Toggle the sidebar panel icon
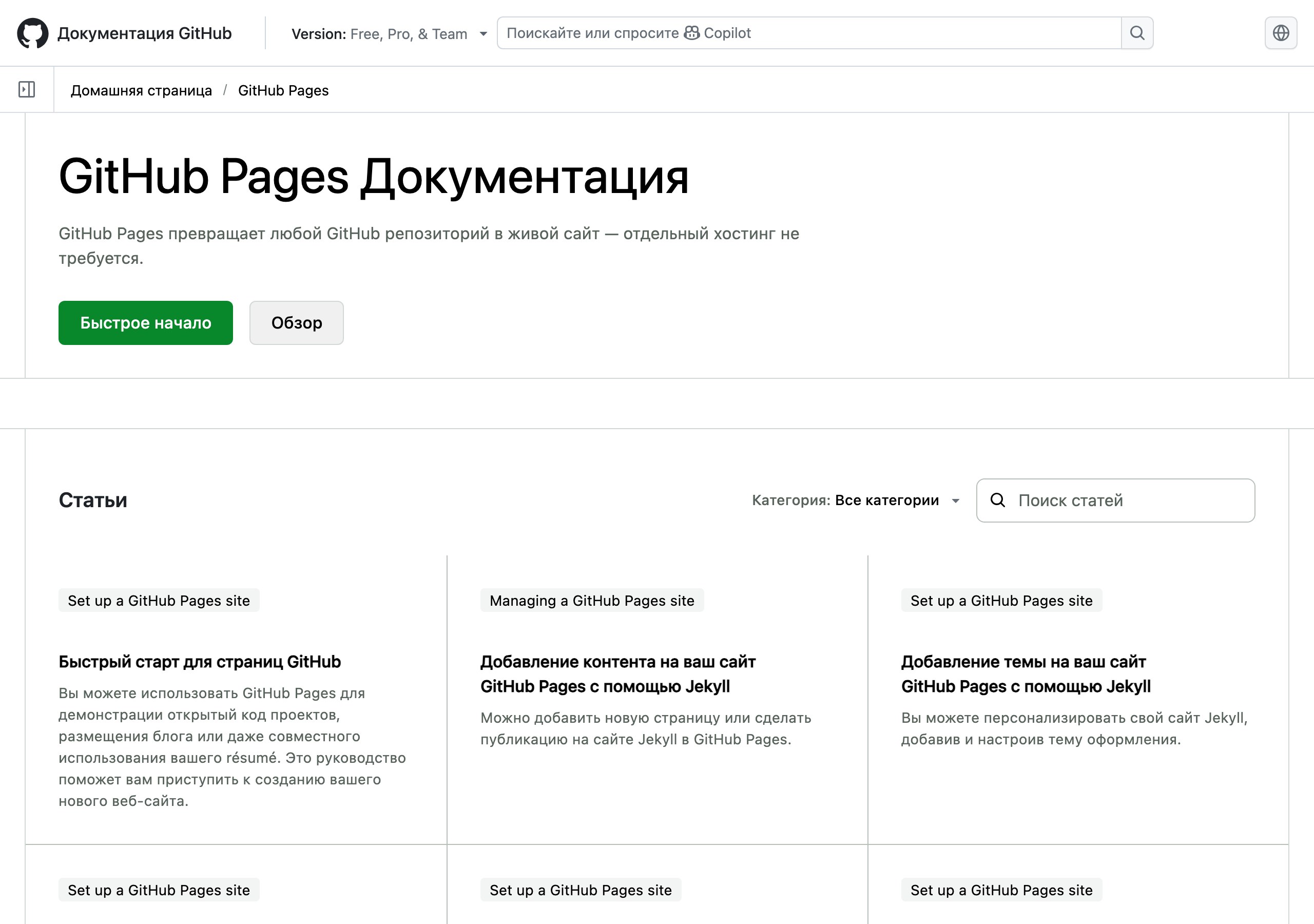 27,90
